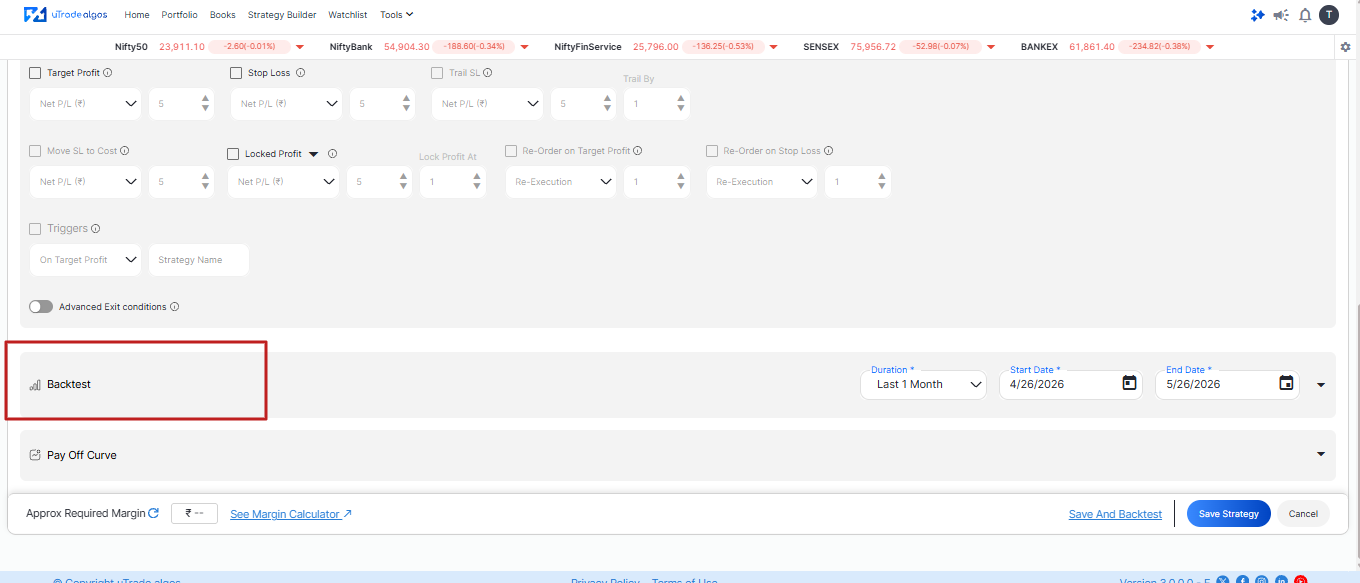Viewport: 1360px width, 583px height.
Task: Show info for Target Profit
Action: point(108,73)
